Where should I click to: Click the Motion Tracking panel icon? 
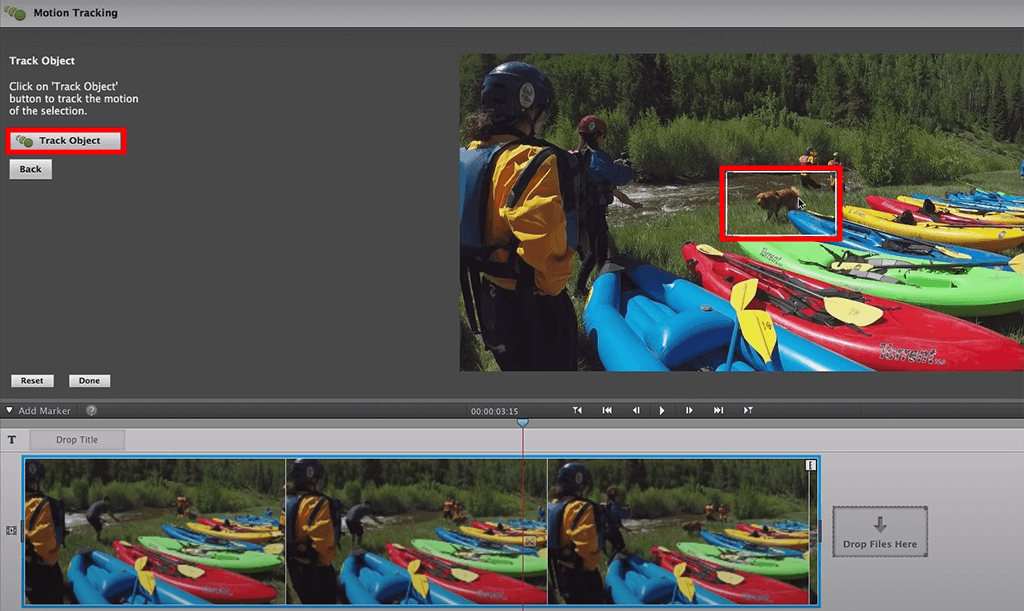tap(15, 13)
